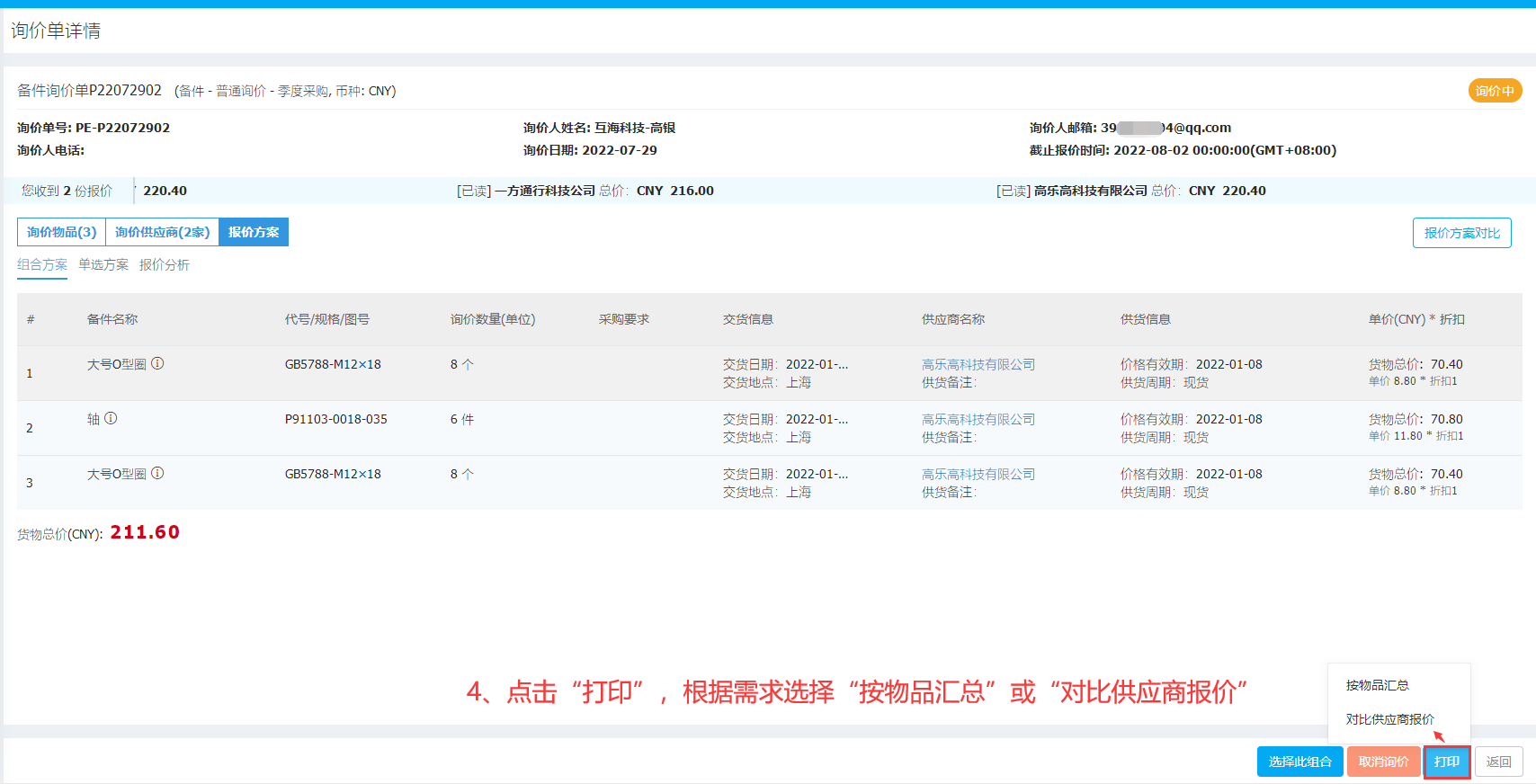Click the 交货信息 column header
Screen dimensions: 1536x784
coord(748,319)
